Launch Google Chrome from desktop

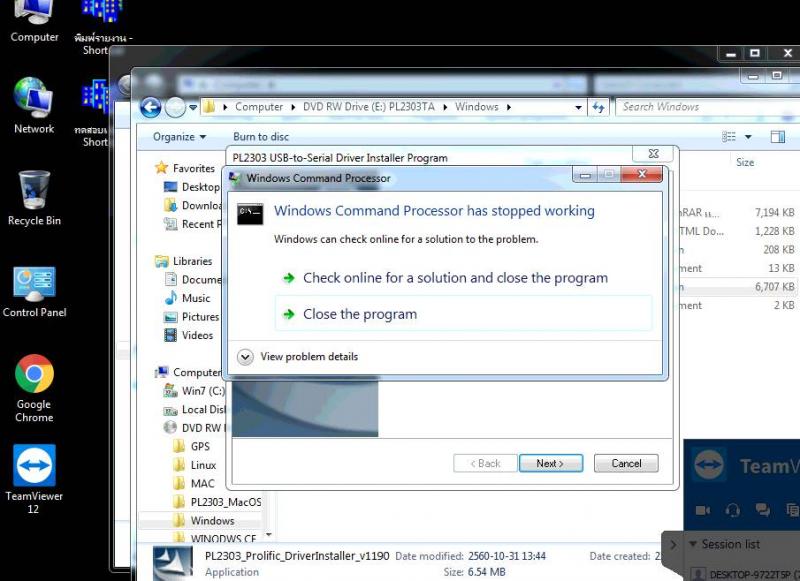pos(34,389)
